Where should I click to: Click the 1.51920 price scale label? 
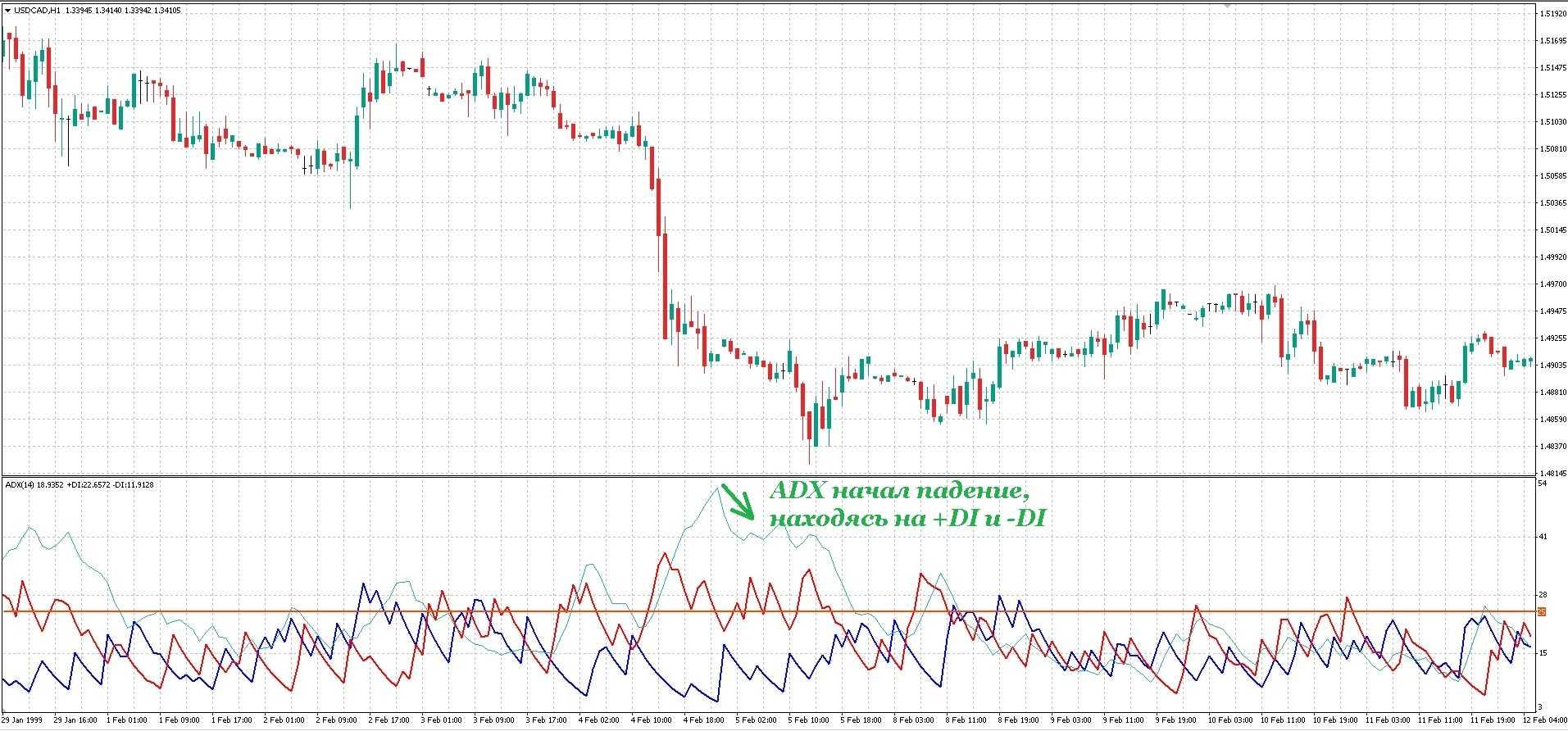(1552, 14)
